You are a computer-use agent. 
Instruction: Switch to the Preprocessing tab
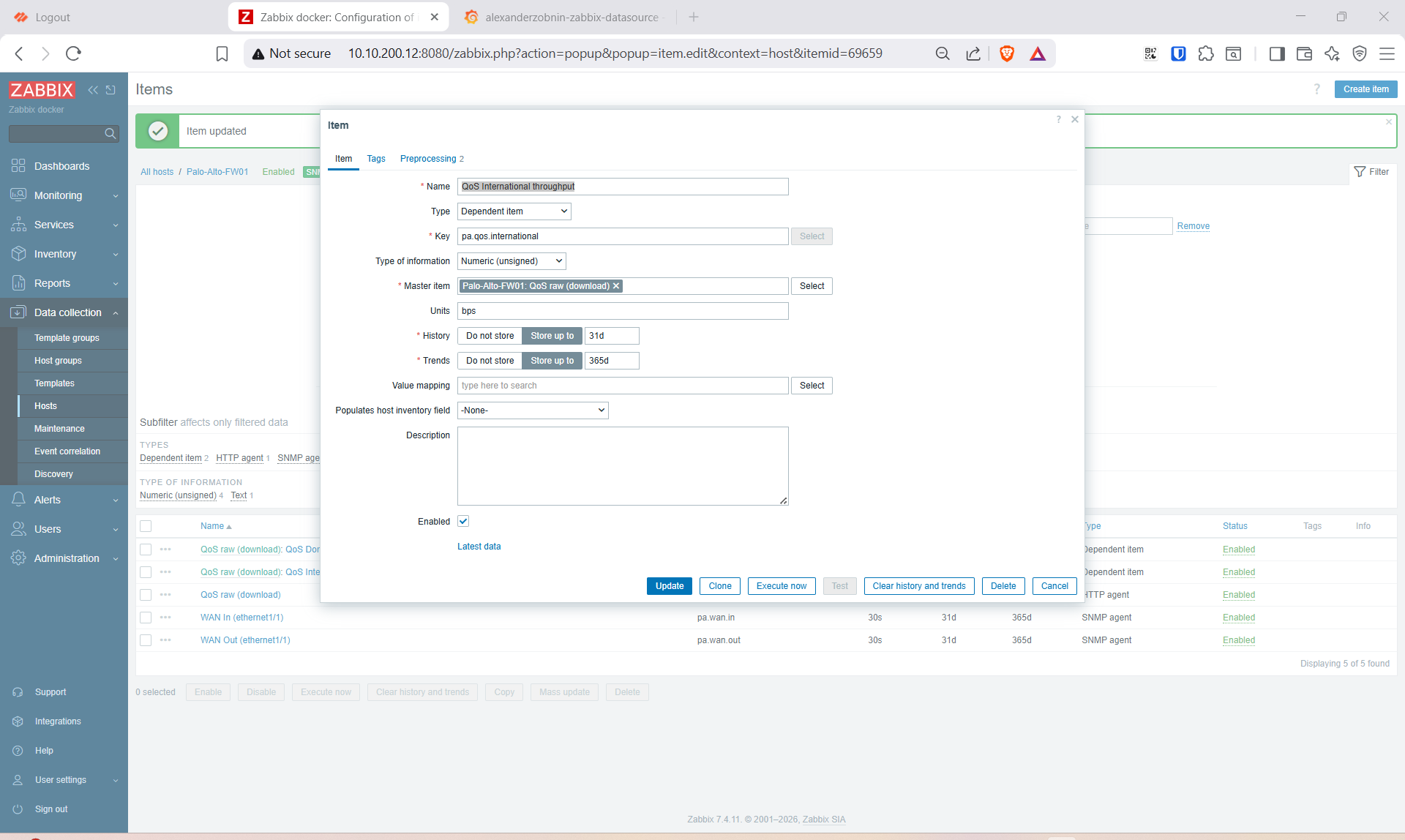point(432,159)
